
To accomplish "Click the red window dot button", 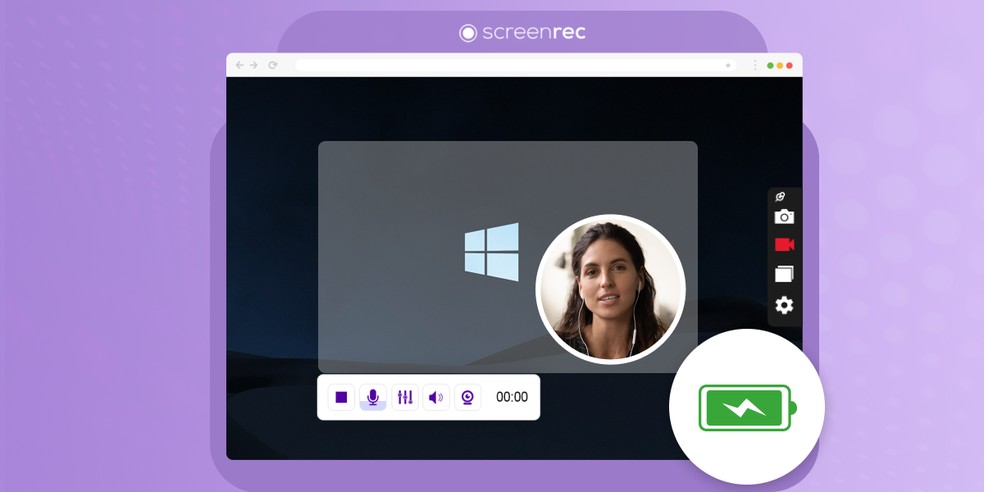I will pos(789,65).
